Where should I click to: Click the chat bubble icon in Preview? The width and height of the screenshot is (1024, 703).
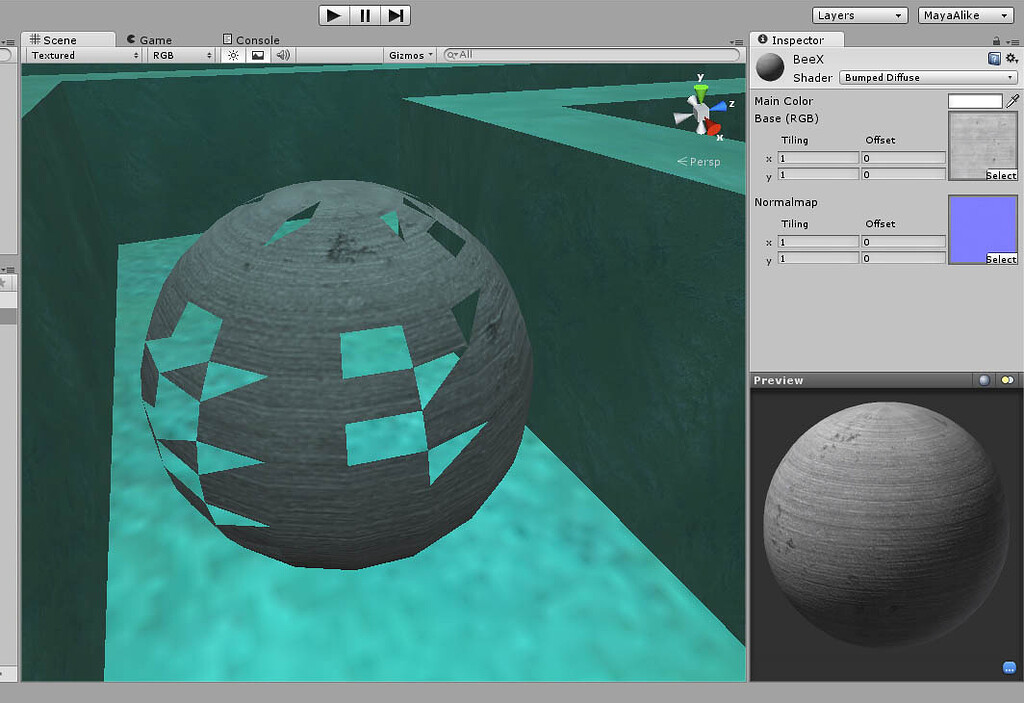click(x=1008, y=667)
